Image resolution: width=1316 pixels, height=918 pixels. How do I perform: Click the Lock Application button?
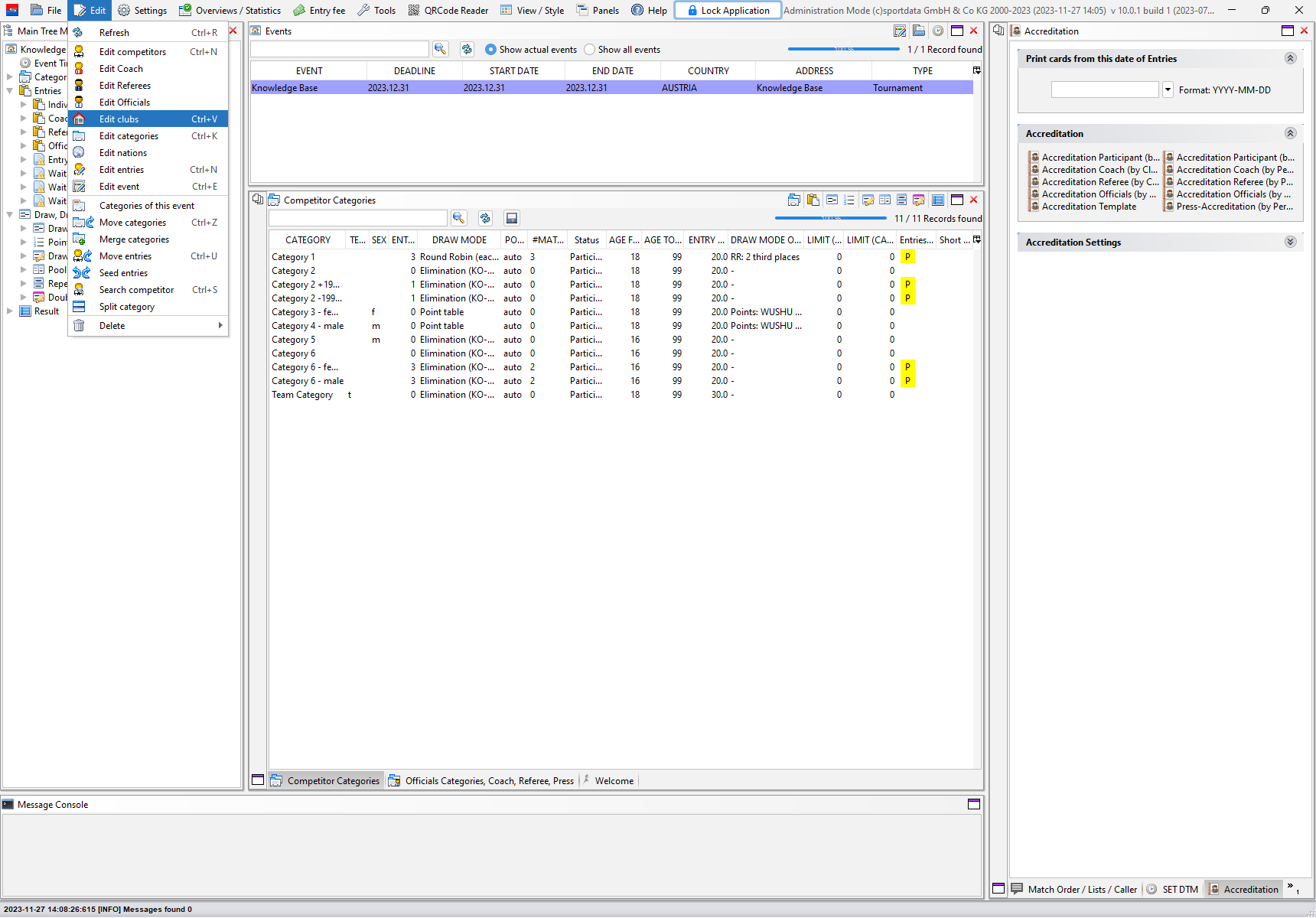pos(728,11)
